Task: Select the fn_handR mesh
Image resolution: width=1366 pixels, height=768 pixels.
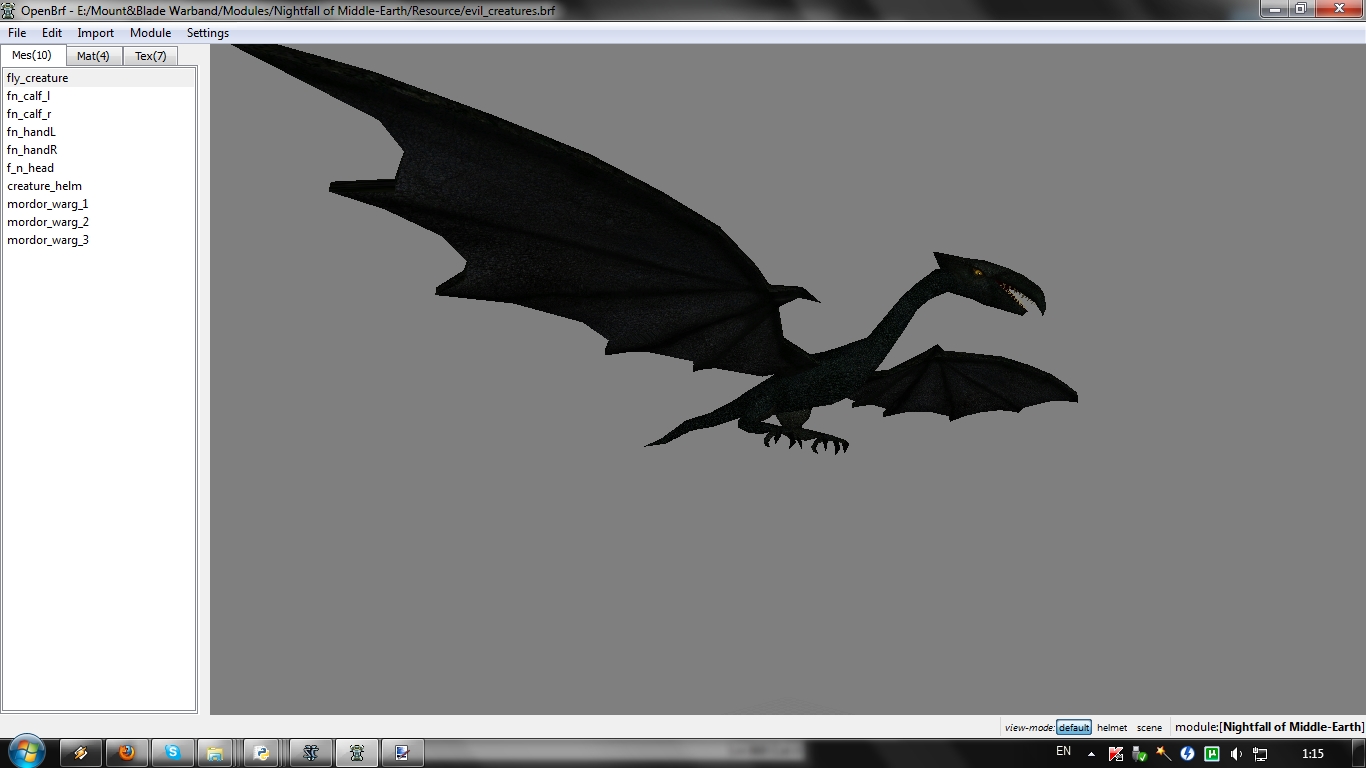Action: 99,150
